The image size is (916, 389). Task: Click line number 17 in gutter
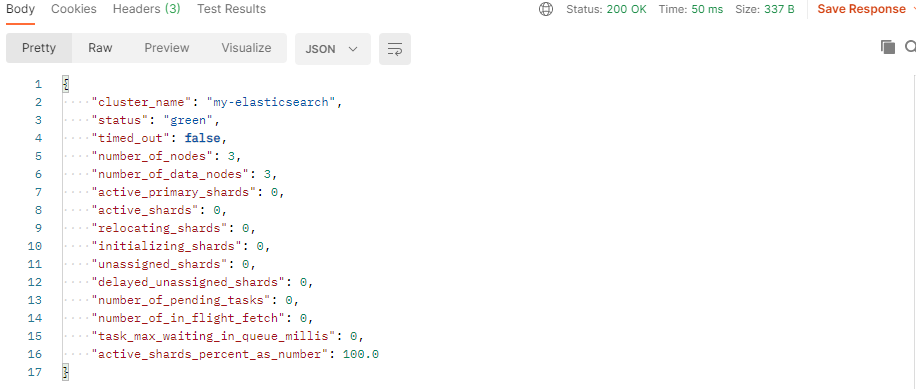click(x=35, y=373)
